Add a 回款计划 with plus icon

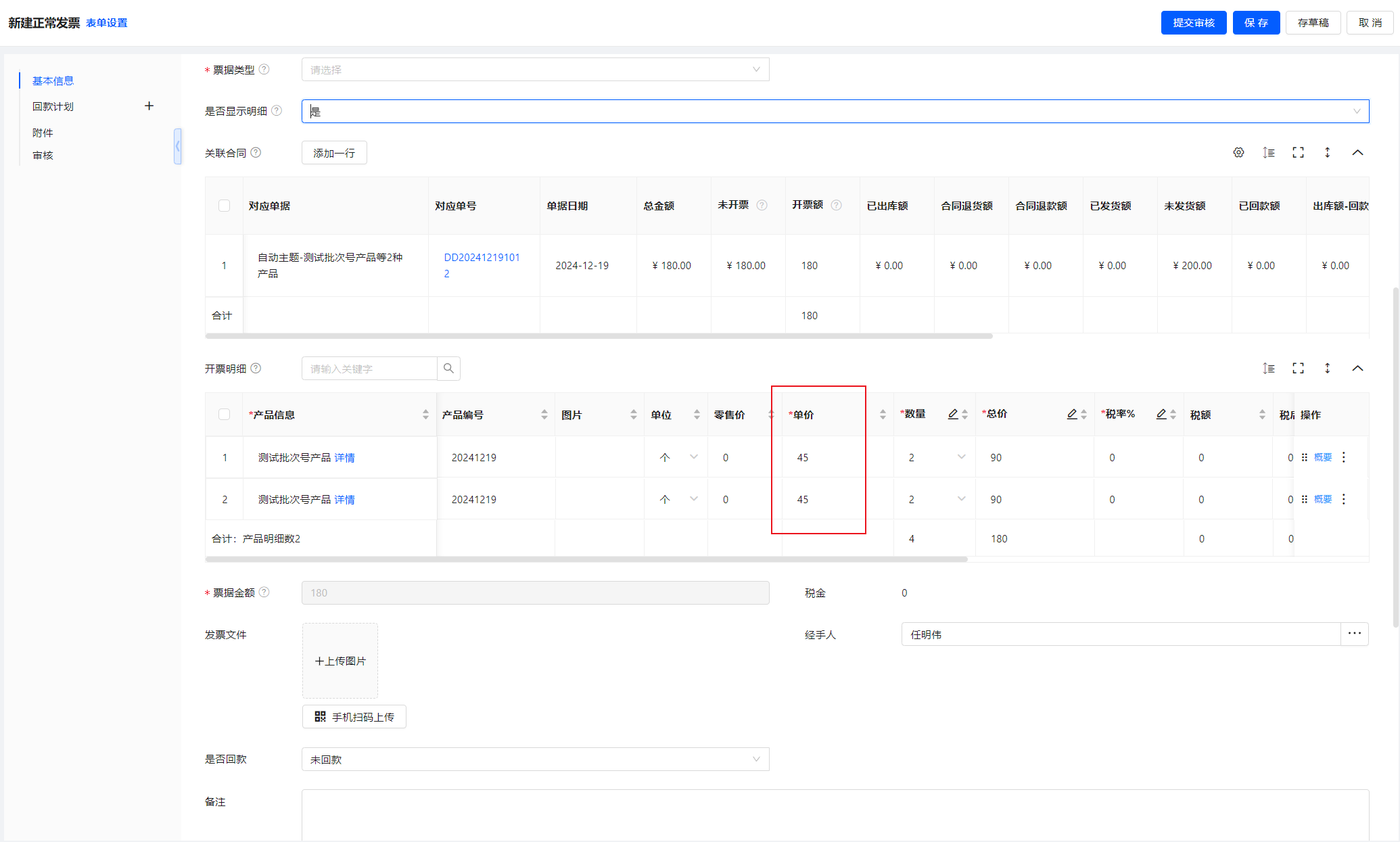coord(149,106)
